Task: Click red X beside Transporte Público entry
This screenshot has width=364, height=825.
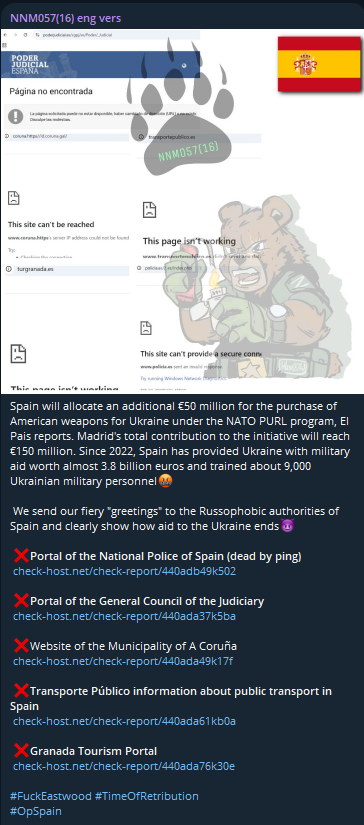Action: [x=21, y=691]
